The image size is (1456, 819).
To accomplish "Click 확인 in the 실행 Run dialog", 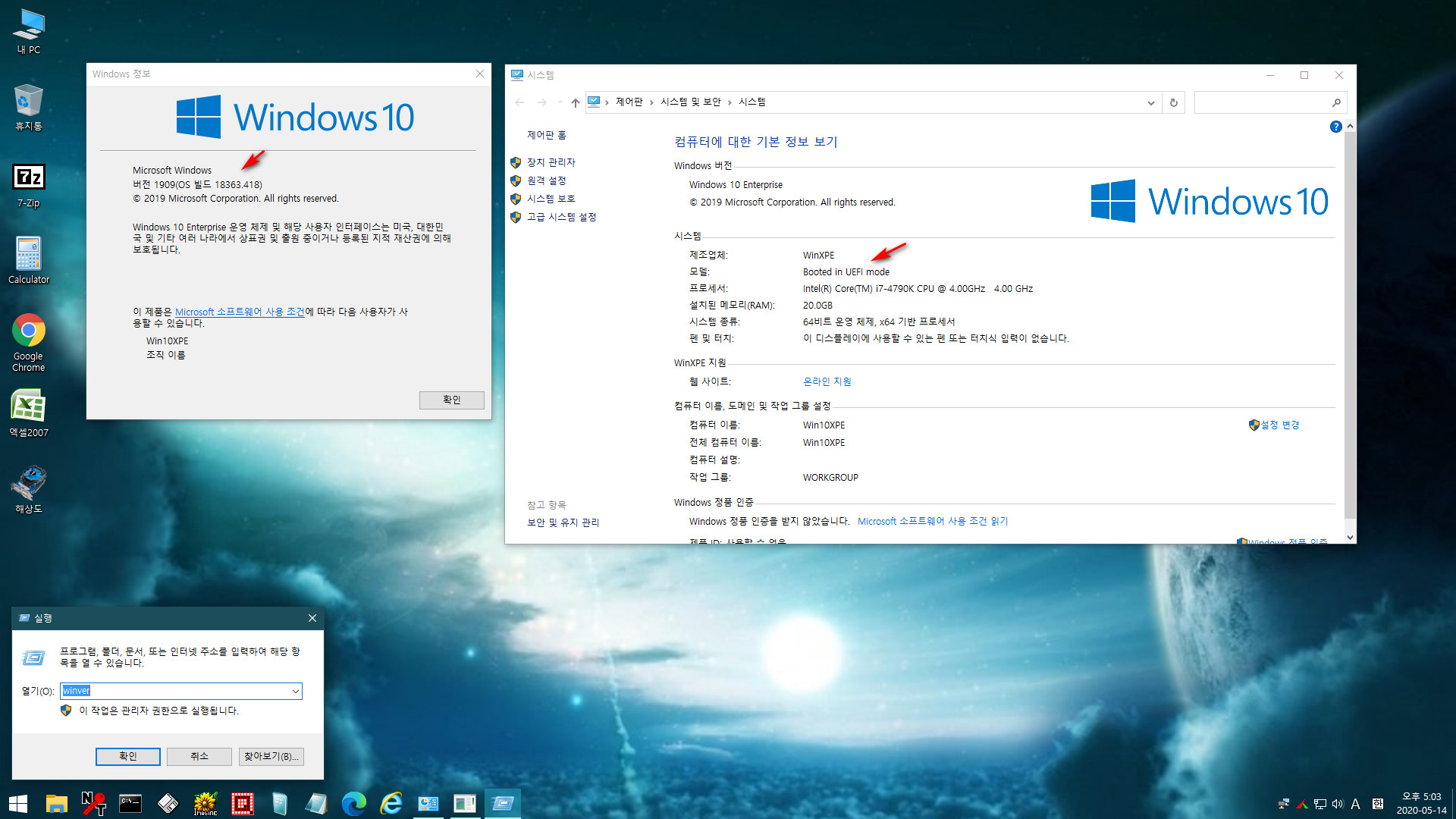I will pos(128,756).
